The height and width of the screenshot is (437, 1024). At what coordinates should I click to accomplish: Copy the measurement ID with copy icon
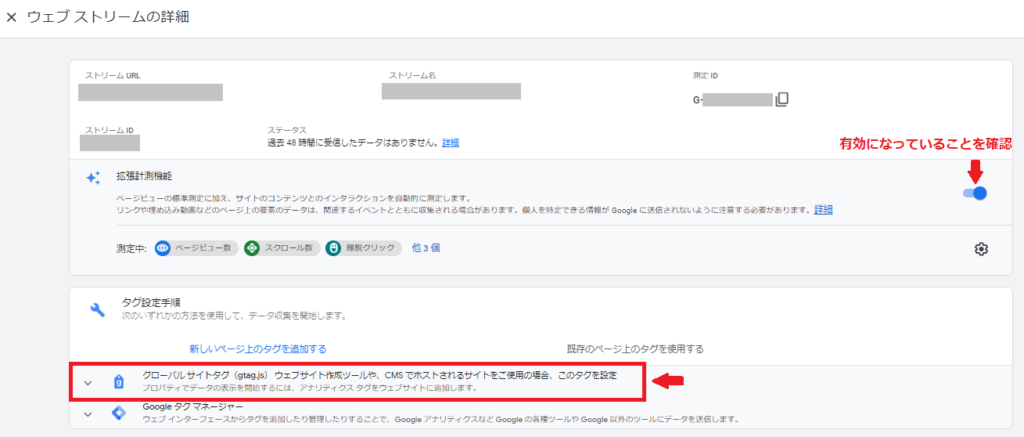point(782,100)
